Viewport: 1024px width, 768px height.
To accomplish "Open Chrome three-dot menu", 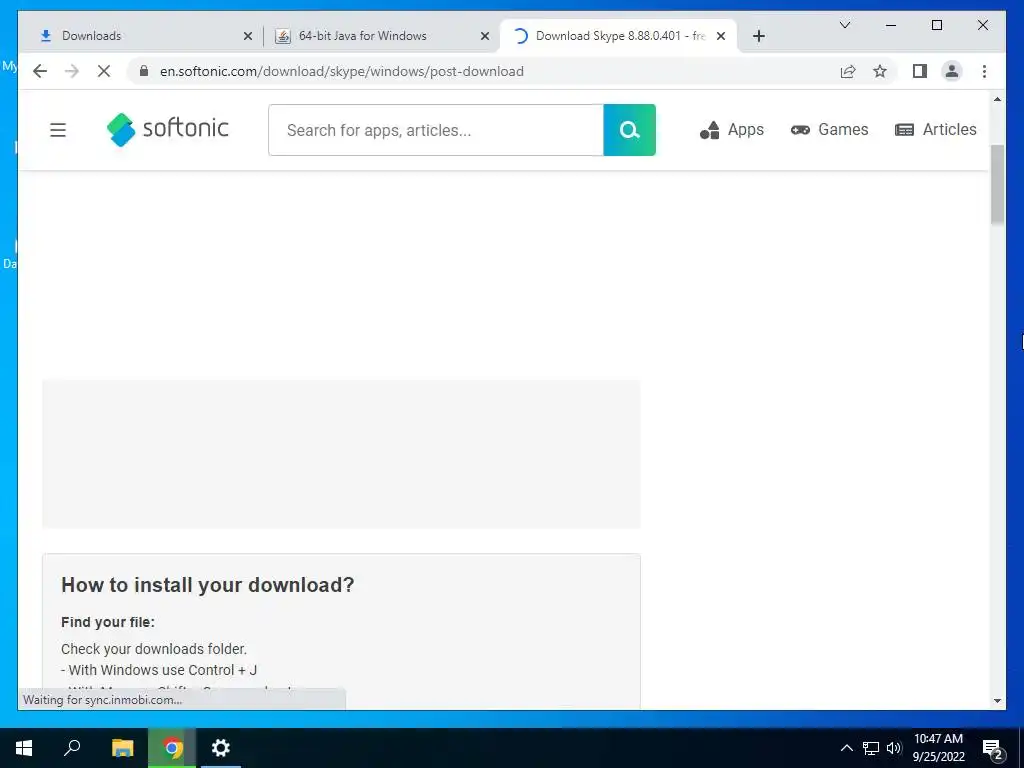I will tap(984, 71).
